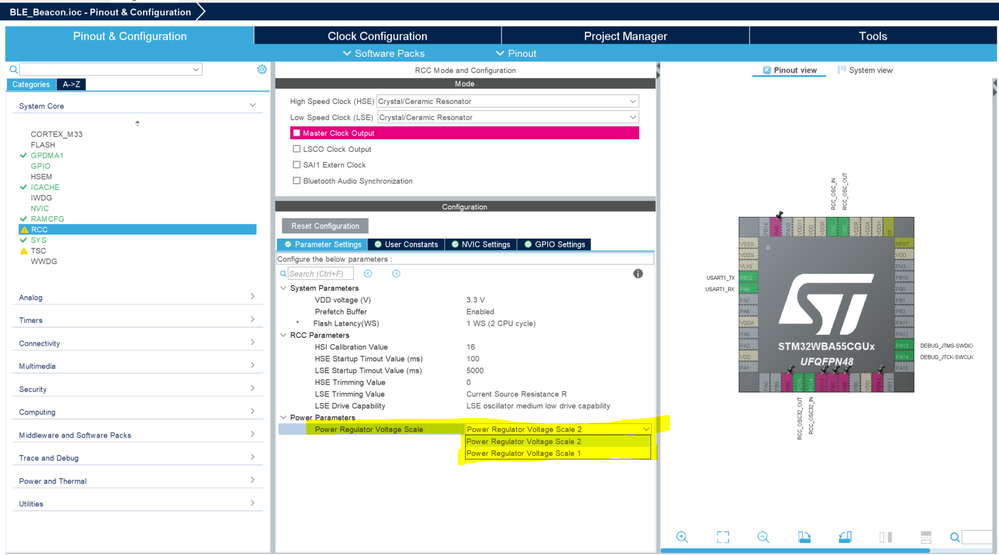Image resolution: width=999 pixels, height=555 pixels.
Task: Open the Tools tab
Action: [873, 36]
